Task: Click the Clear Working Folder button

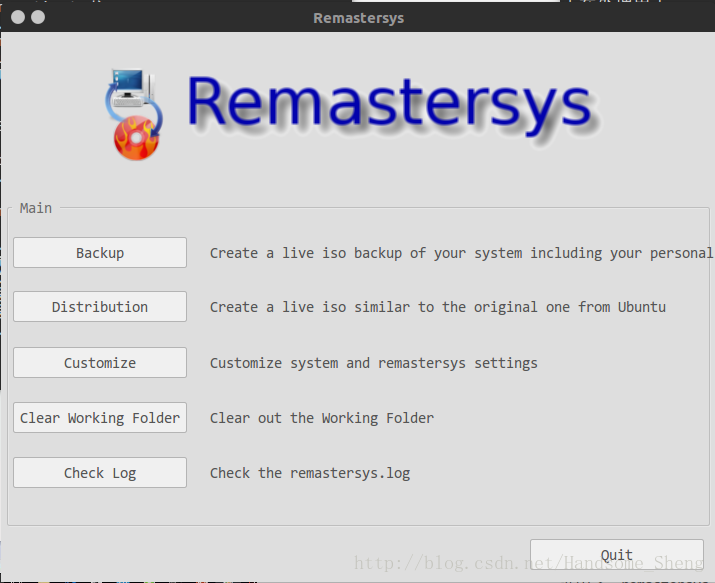Action: tap(100, 418)
